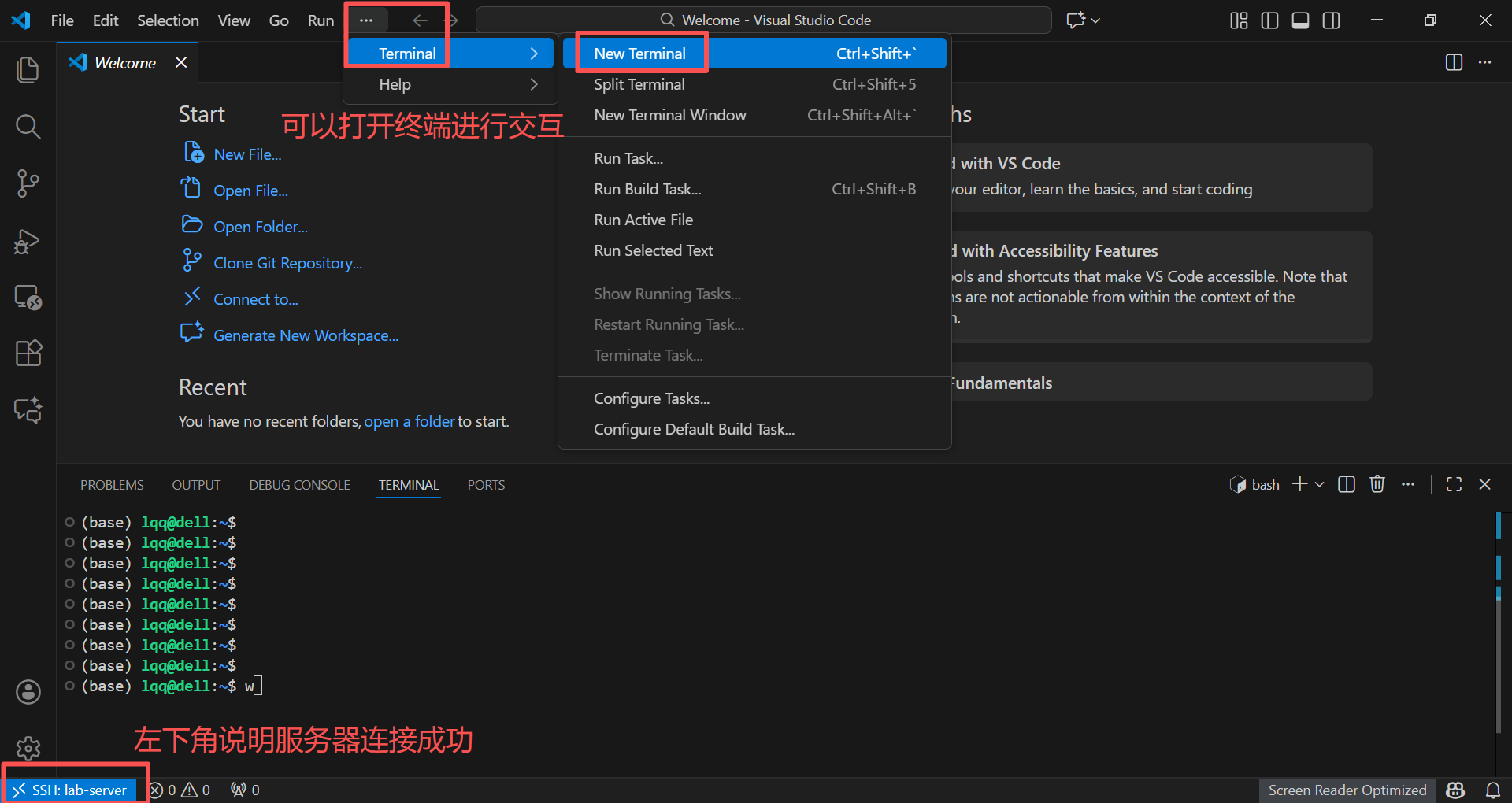
Task: Close the terminal panel
Action: coord(1484,484)
